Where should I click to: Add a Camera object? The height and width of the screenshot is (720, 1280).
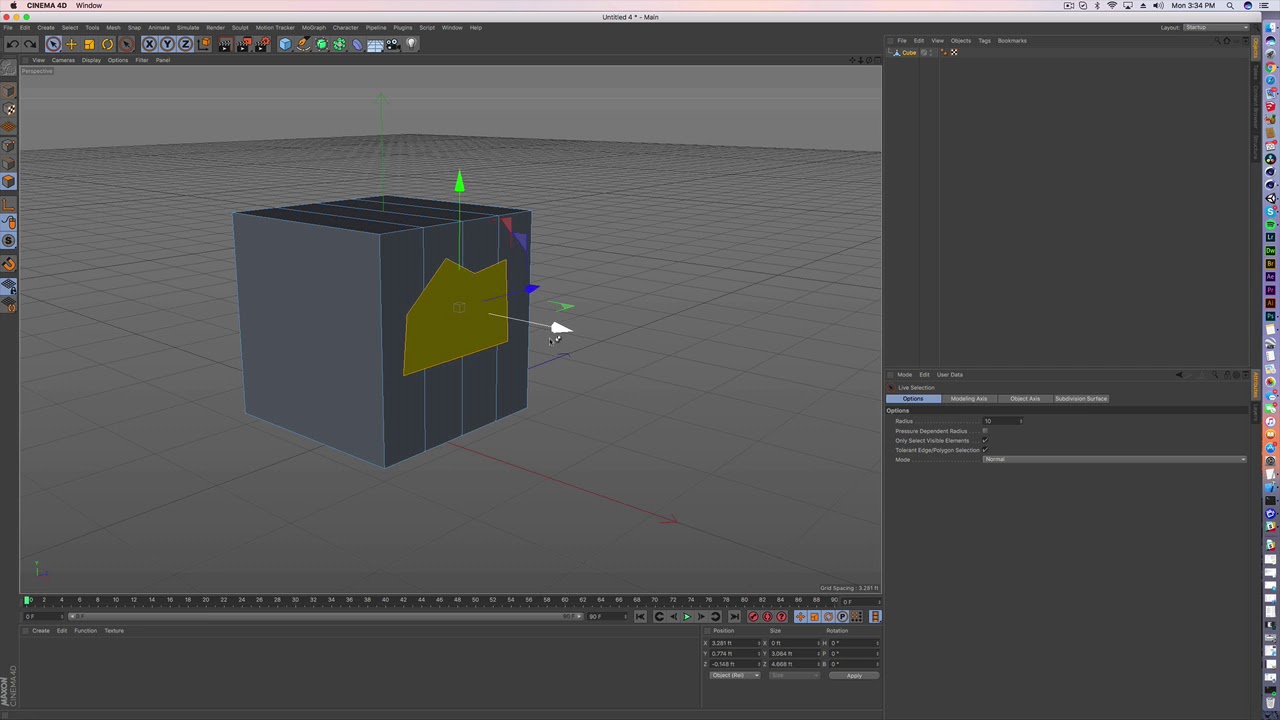click(x=393, y=44)
